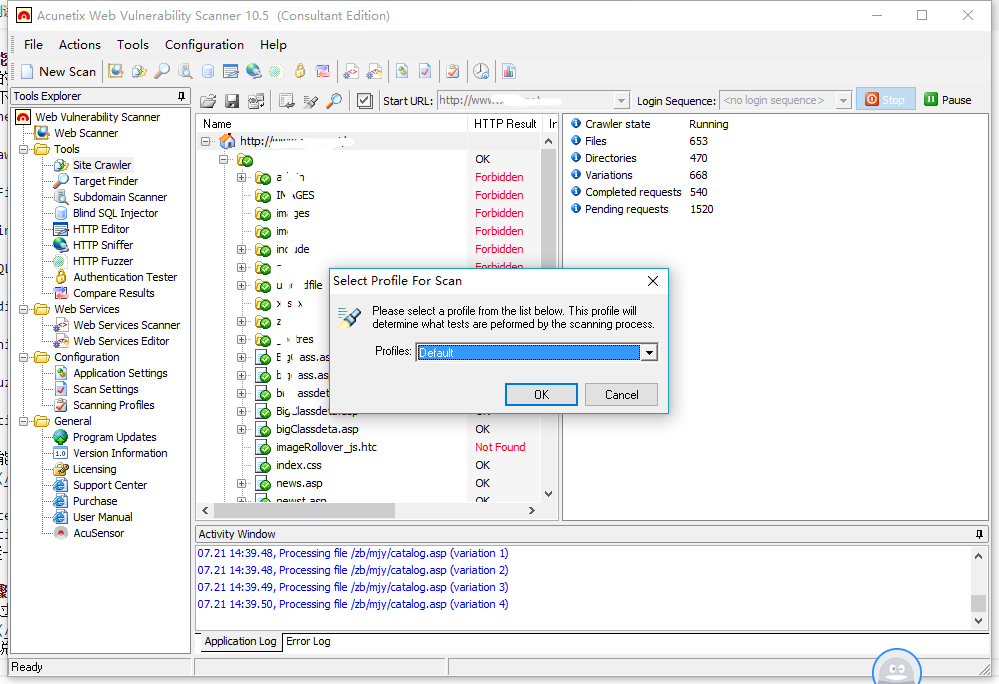Cancel the Select Profile dialog
The height and width of the screenshot is (684, 999).
621,395
